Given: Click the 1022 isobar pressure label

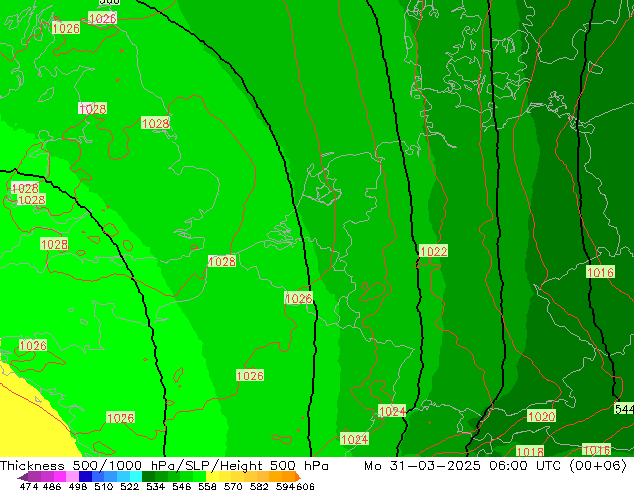Looking at the screenshot, I should coord(433,251).
